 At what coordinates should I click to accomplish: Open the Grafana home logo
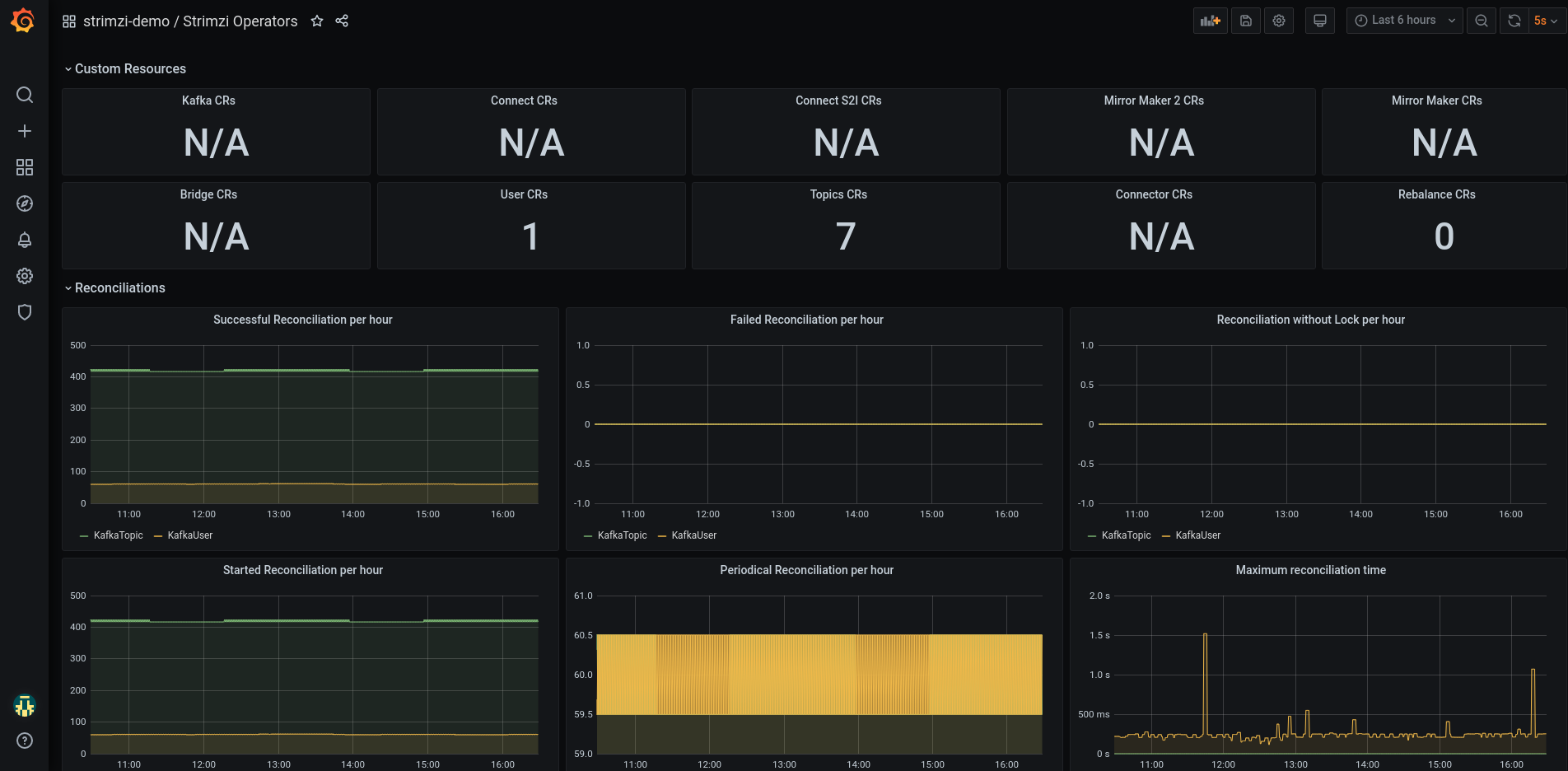point(23,21)
